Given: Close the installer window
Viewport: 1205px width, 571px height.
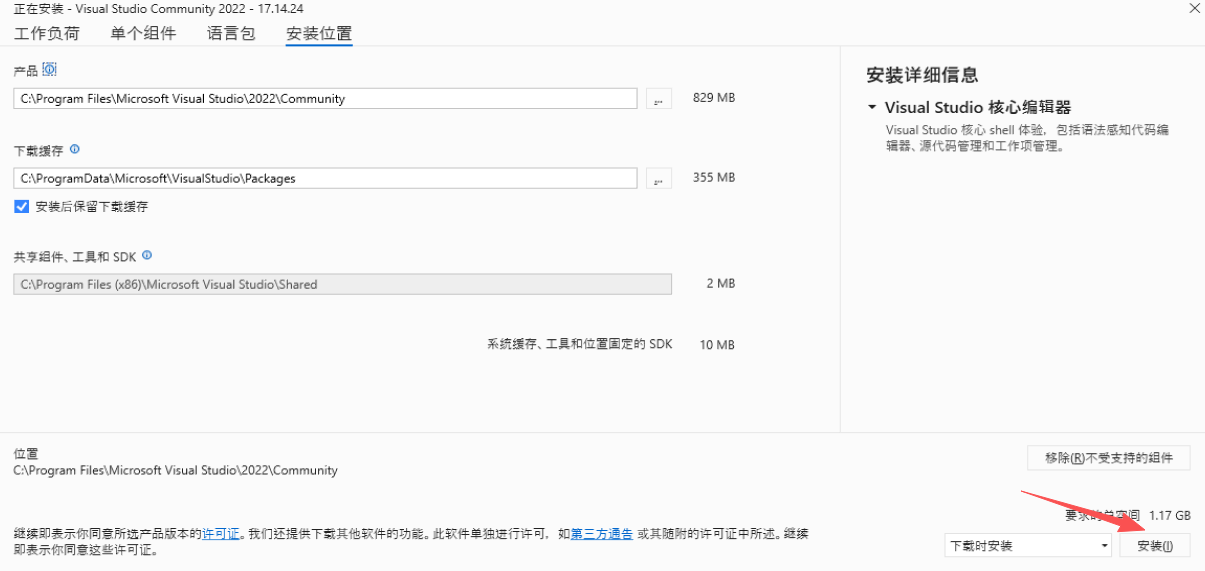Looking at the screenshot, I should 1194,8.
